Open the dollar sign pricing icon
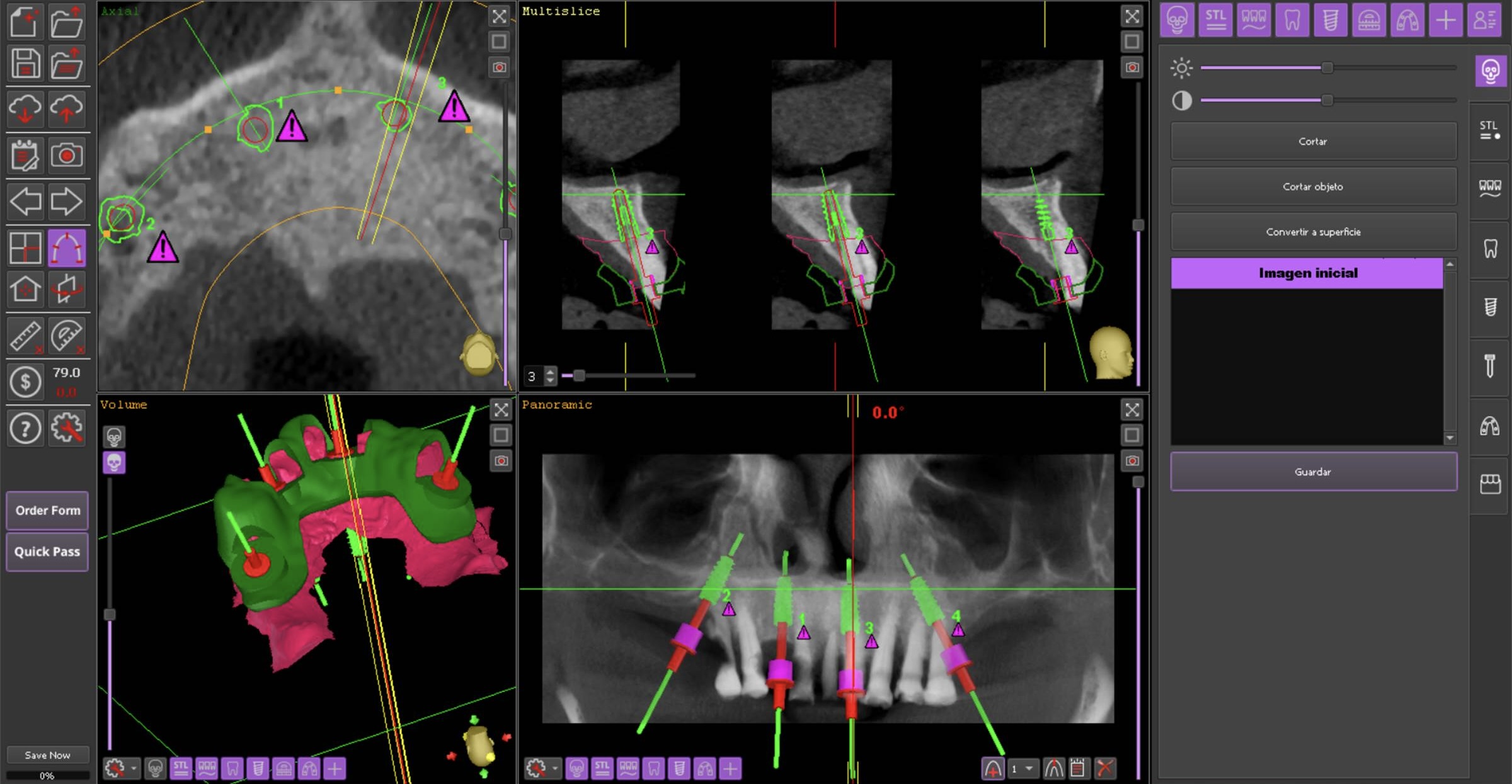Image resolution: width=1512 pixels, height=784 pixels. (x=25, y=382)
